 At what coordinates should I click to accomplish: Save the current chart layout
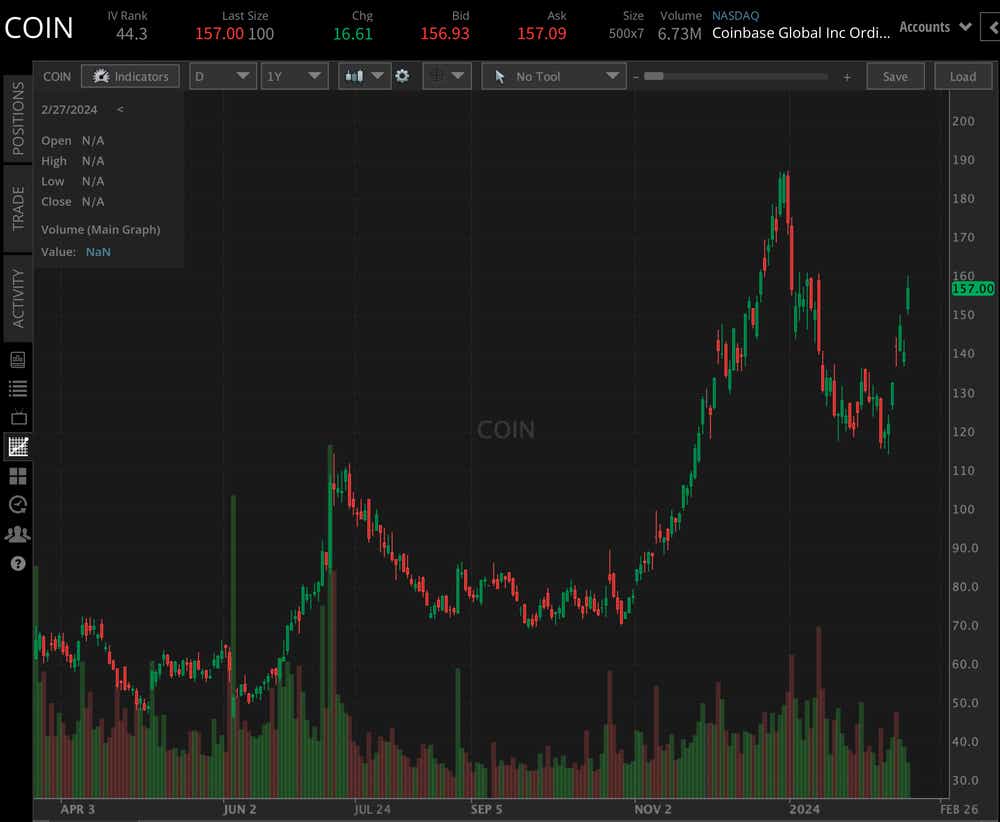click(x=895, y=76)
